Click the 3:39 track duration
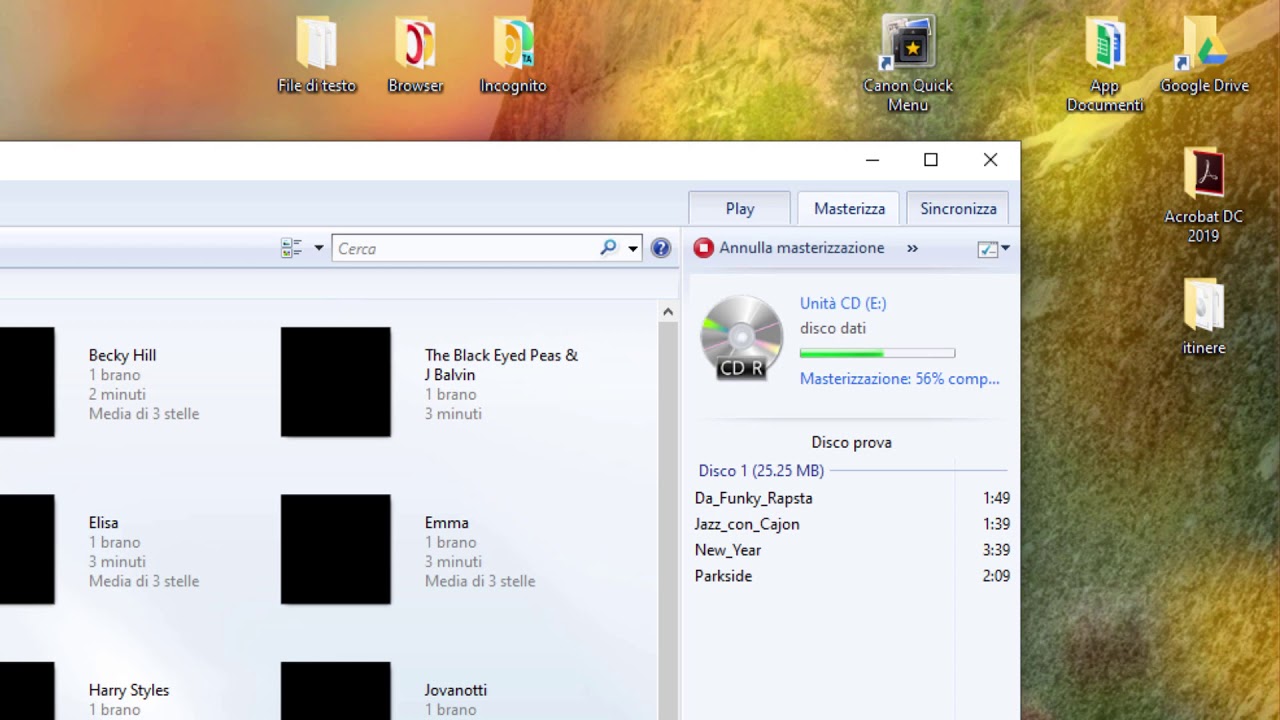This screenshot has width=1280, height=720. [996, 550]
